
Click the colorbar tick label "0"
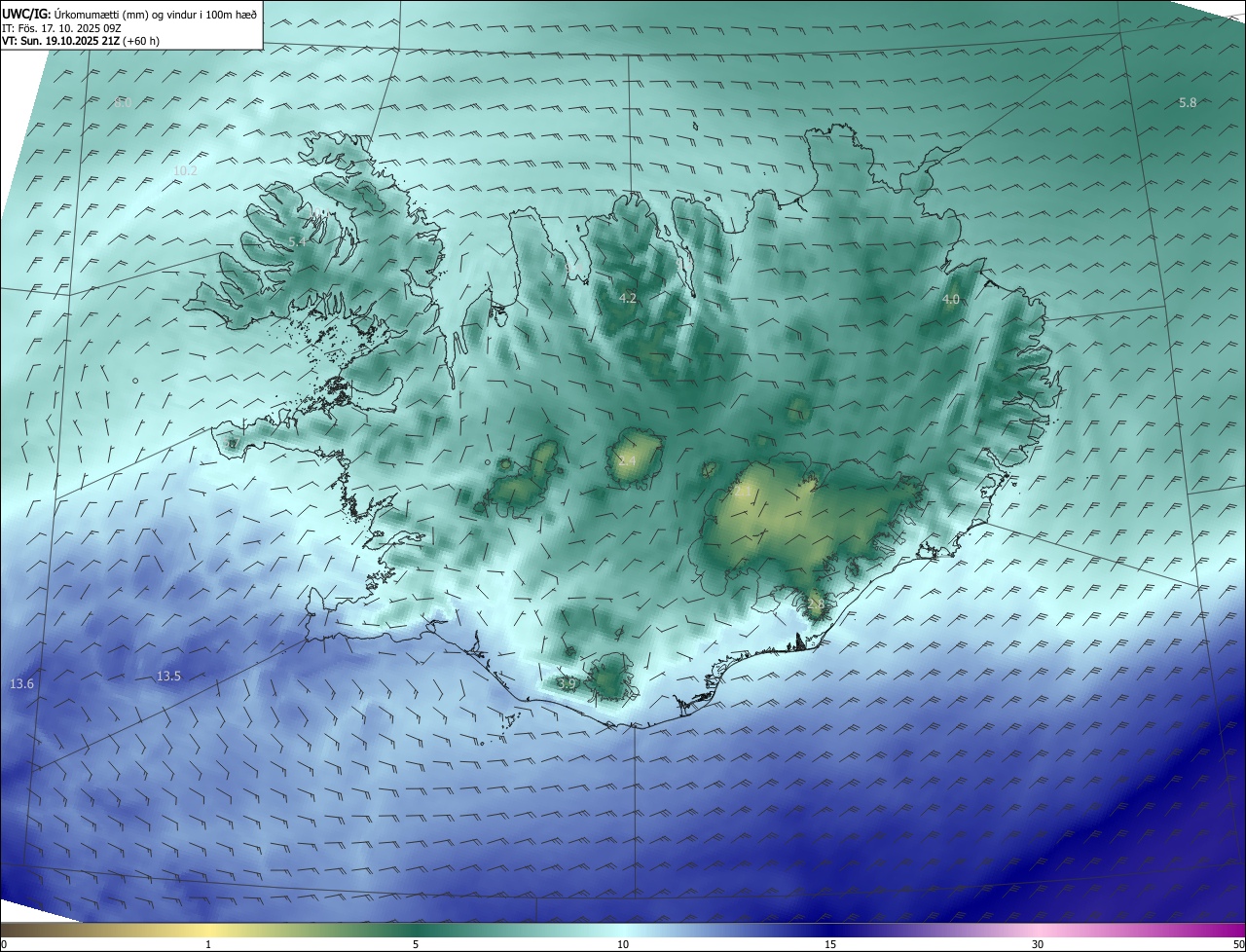pyautogui.click(x=4, y=944)
